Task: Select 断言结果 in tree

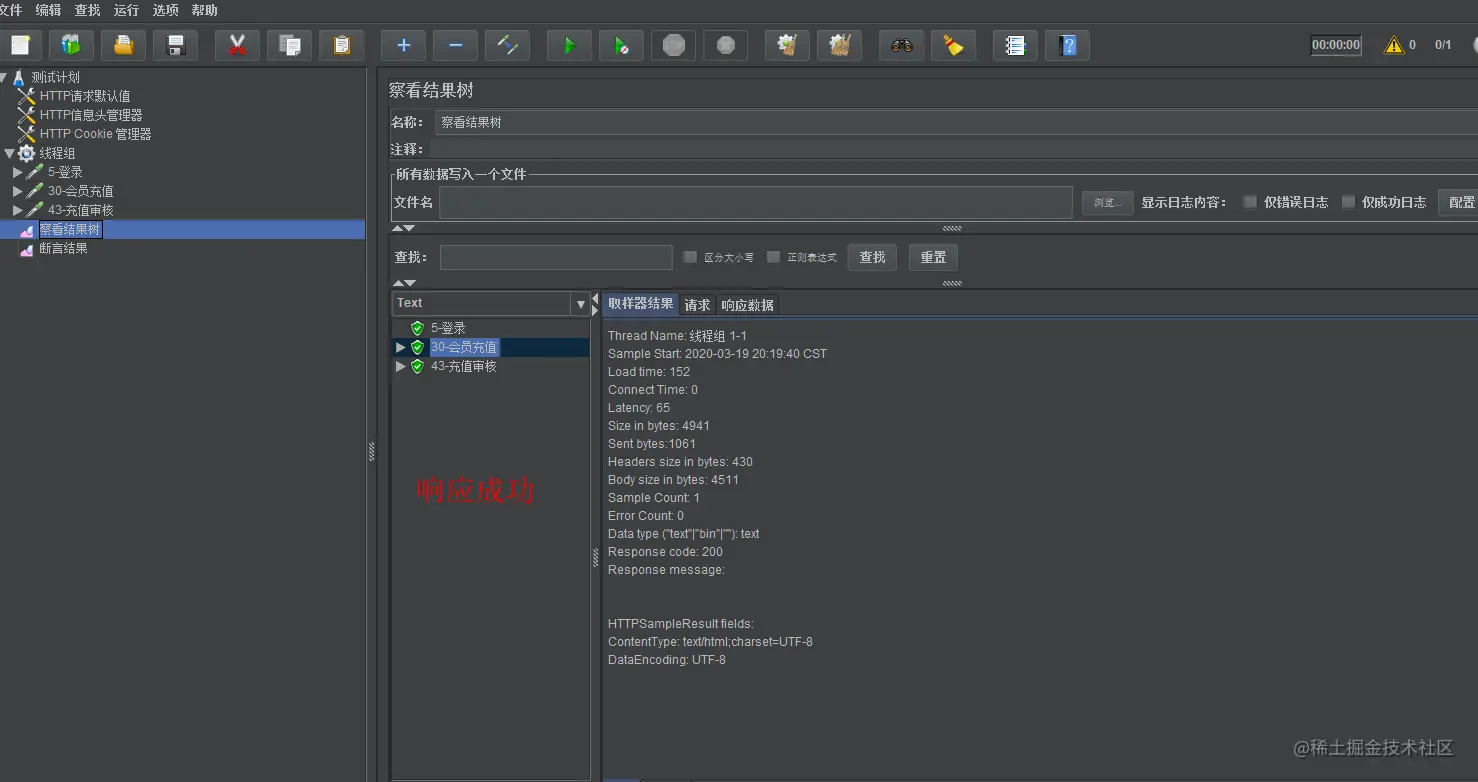Action: coord(63,248)
